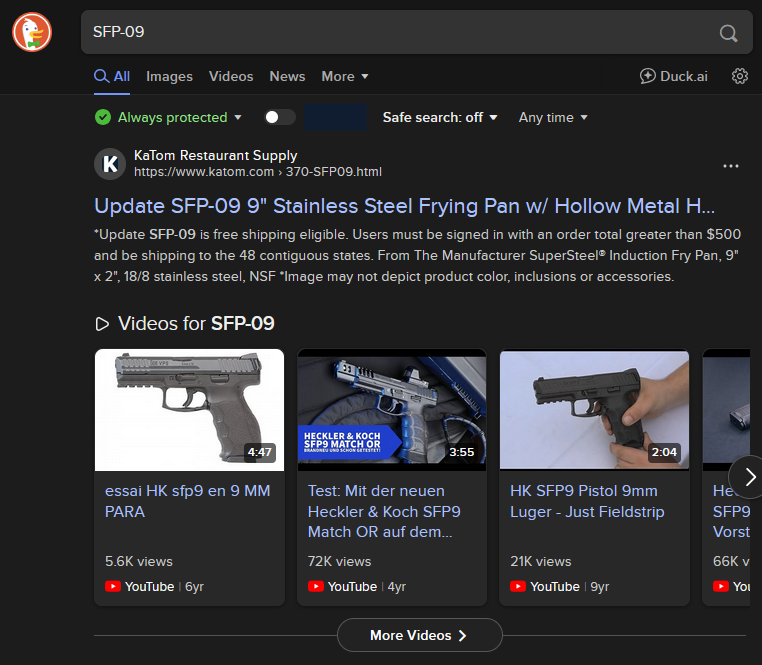Open HK SFP9 Pistol 9mm Luger video title
762x665 pixels.
[587, 501]
